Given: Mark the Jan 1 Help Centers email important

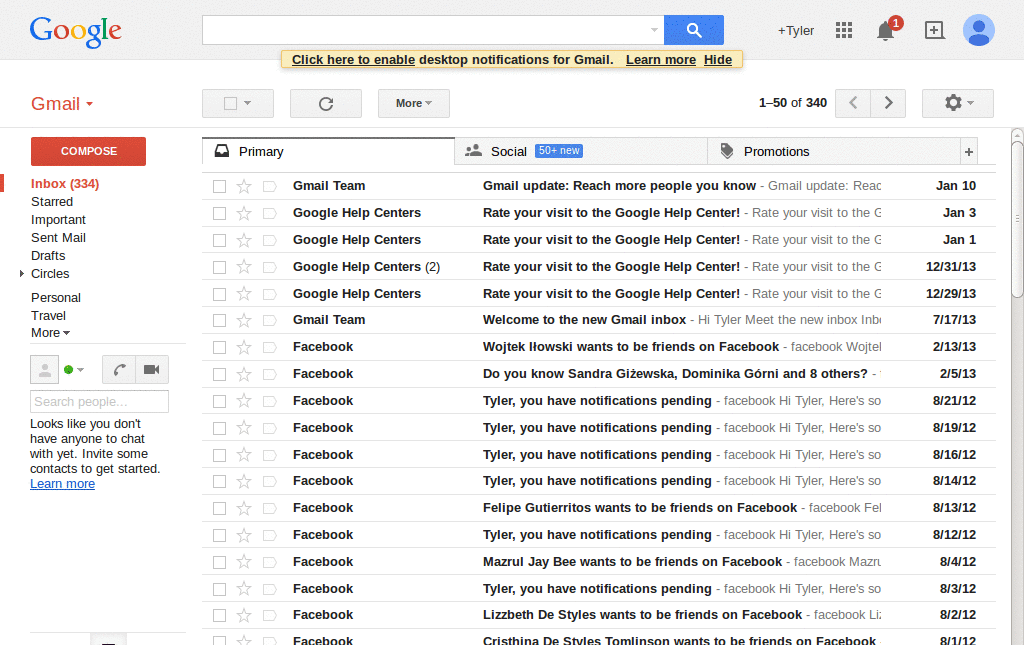Looking at the screenshot, I should coord(269,240).
